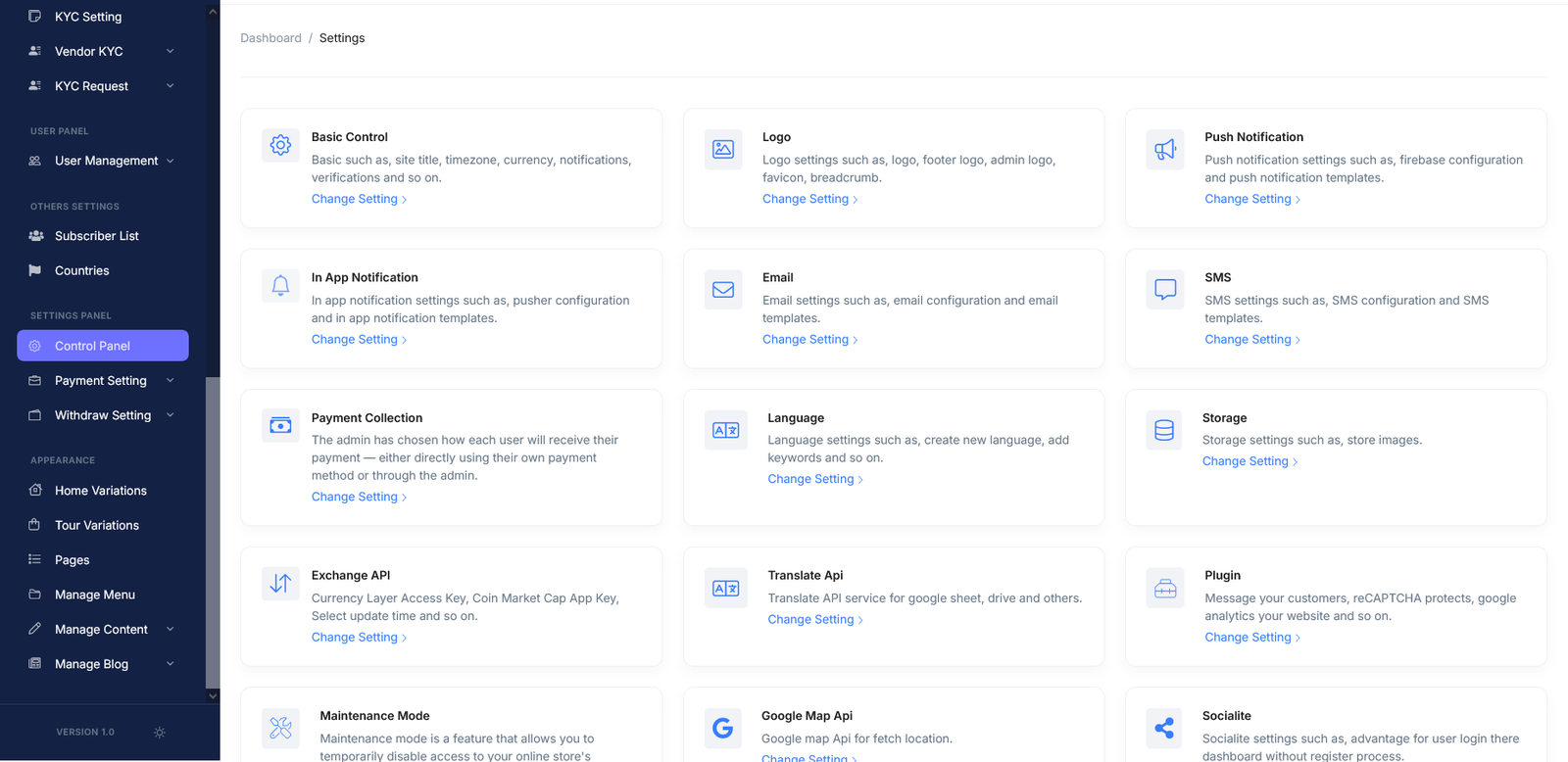
Task: Click the Exchange API arrows icon
Action: (280, 584)
